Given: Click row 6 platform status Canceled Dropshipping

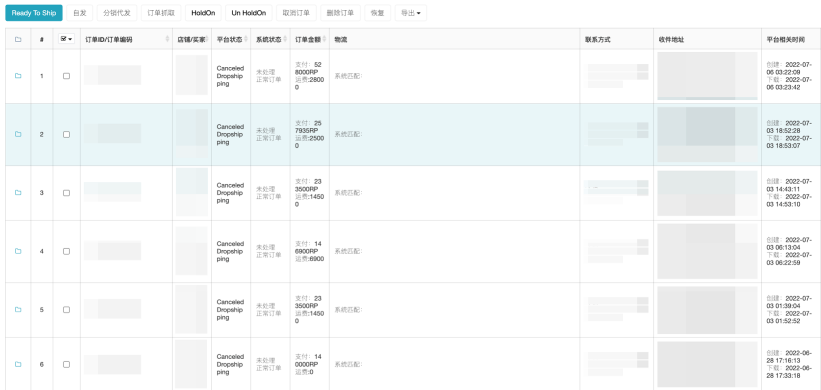Looking at the screenshot, I should [230, 364].
